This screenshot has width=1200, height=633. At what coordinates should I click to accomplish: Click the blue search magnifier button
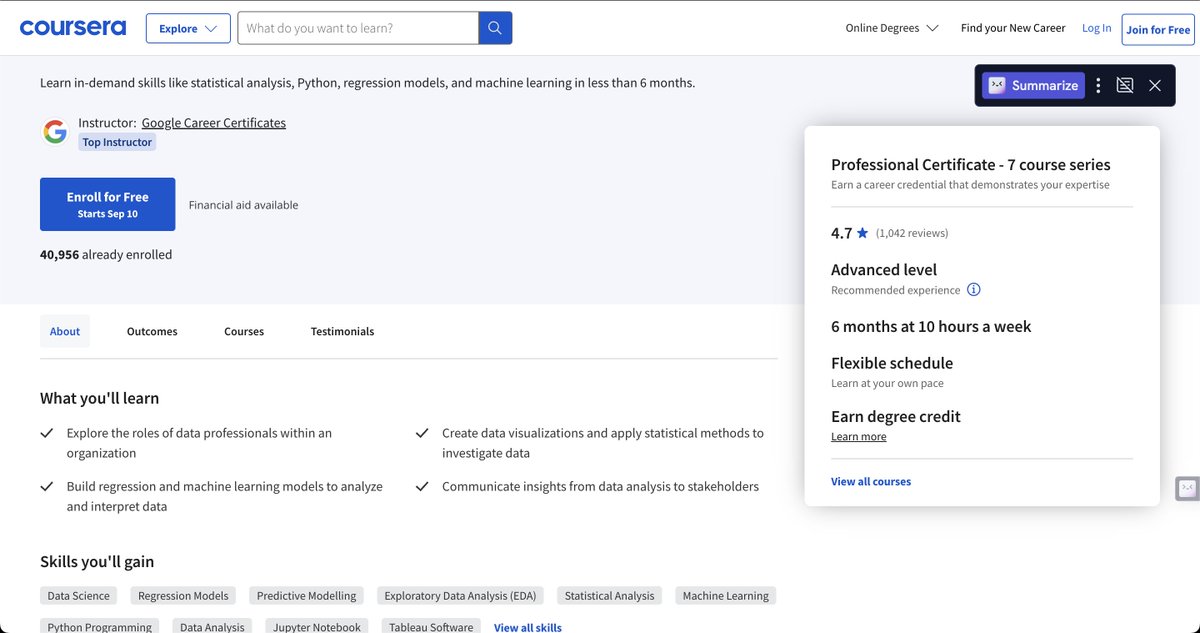[x=495, y=28]
